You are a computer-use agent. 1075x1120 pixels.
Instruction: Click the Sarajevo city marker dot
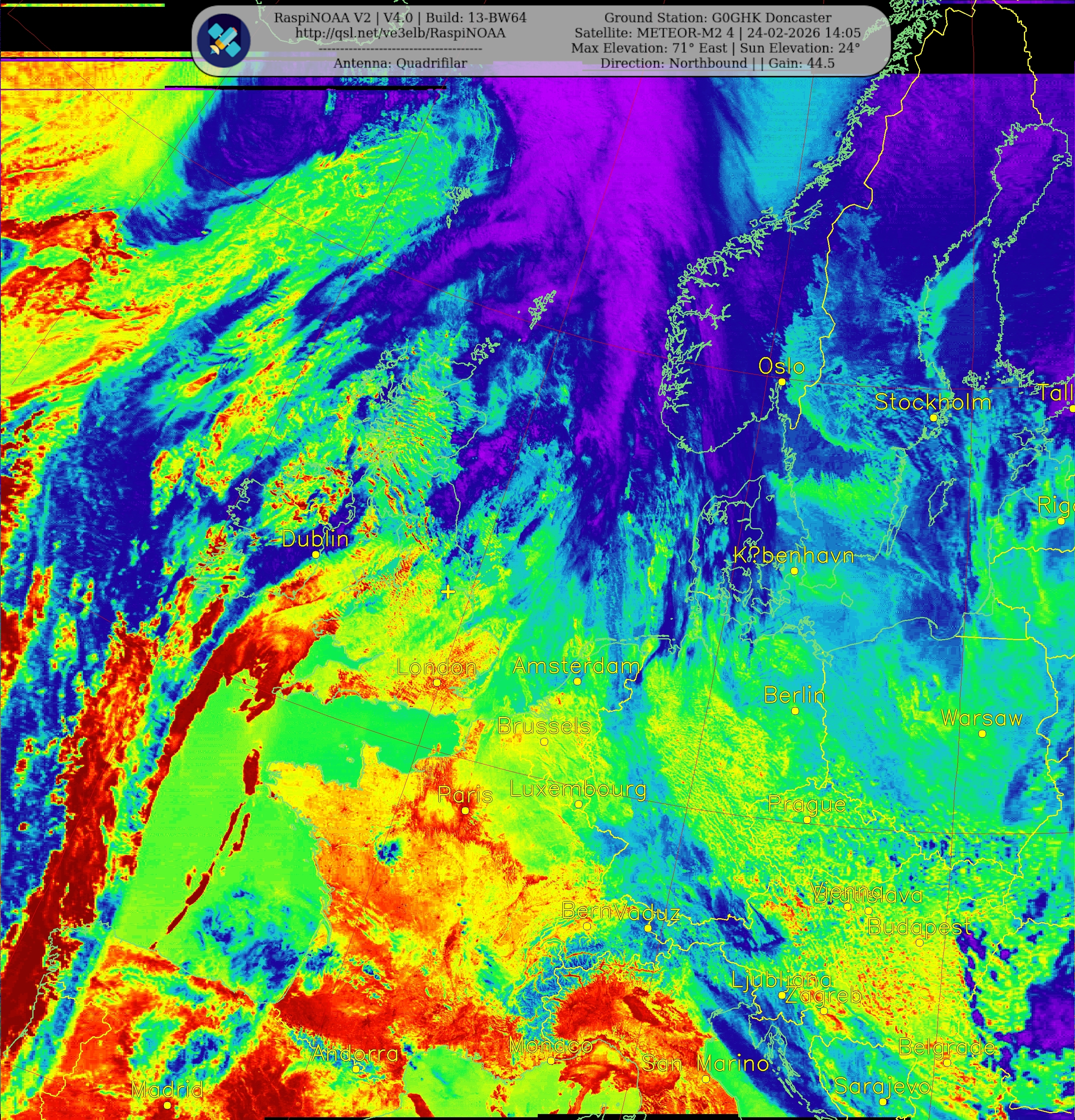coord(883,1102)
